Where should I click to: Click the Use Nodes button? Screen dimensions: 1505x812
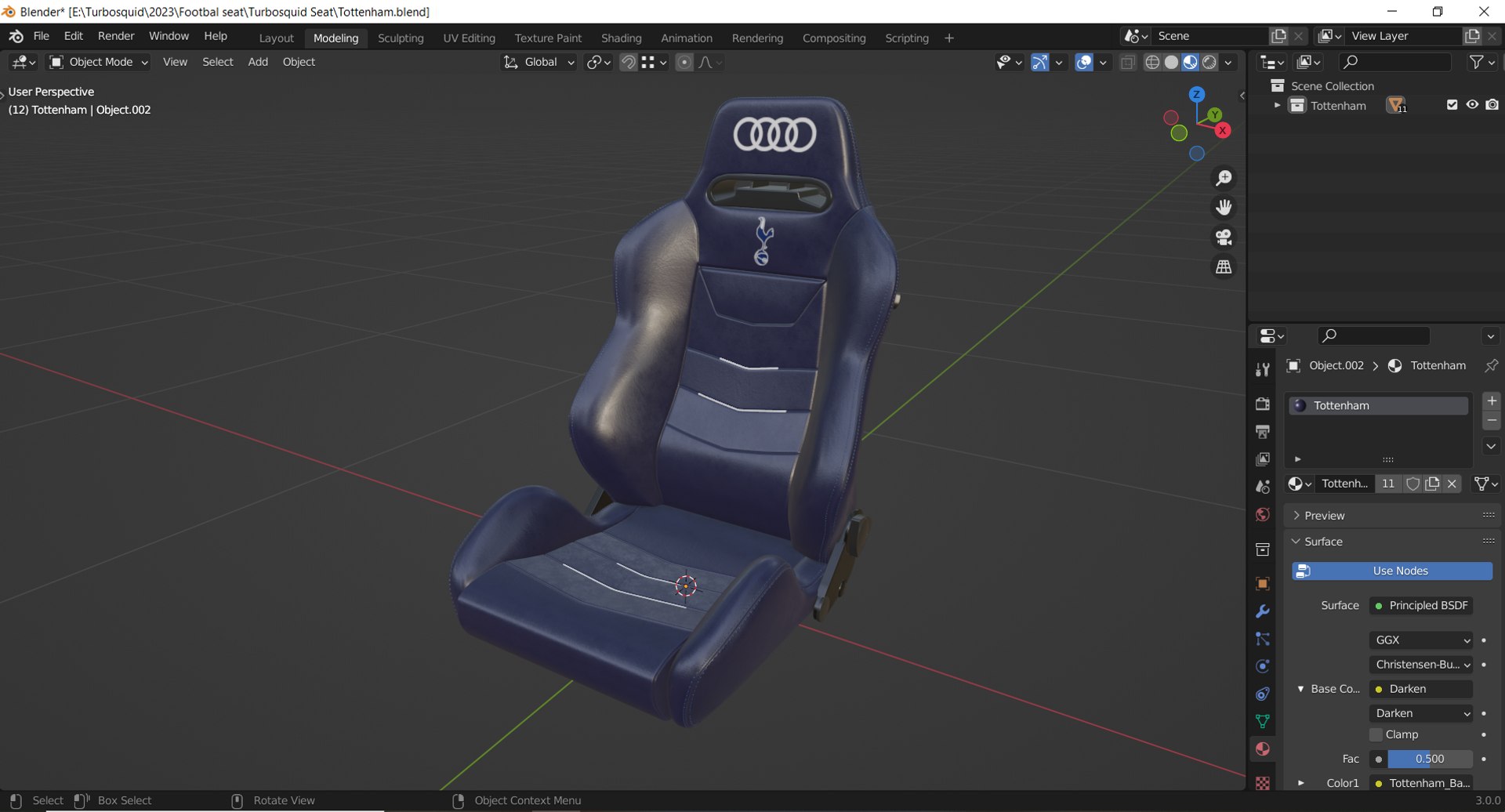tap(1392, 571)
